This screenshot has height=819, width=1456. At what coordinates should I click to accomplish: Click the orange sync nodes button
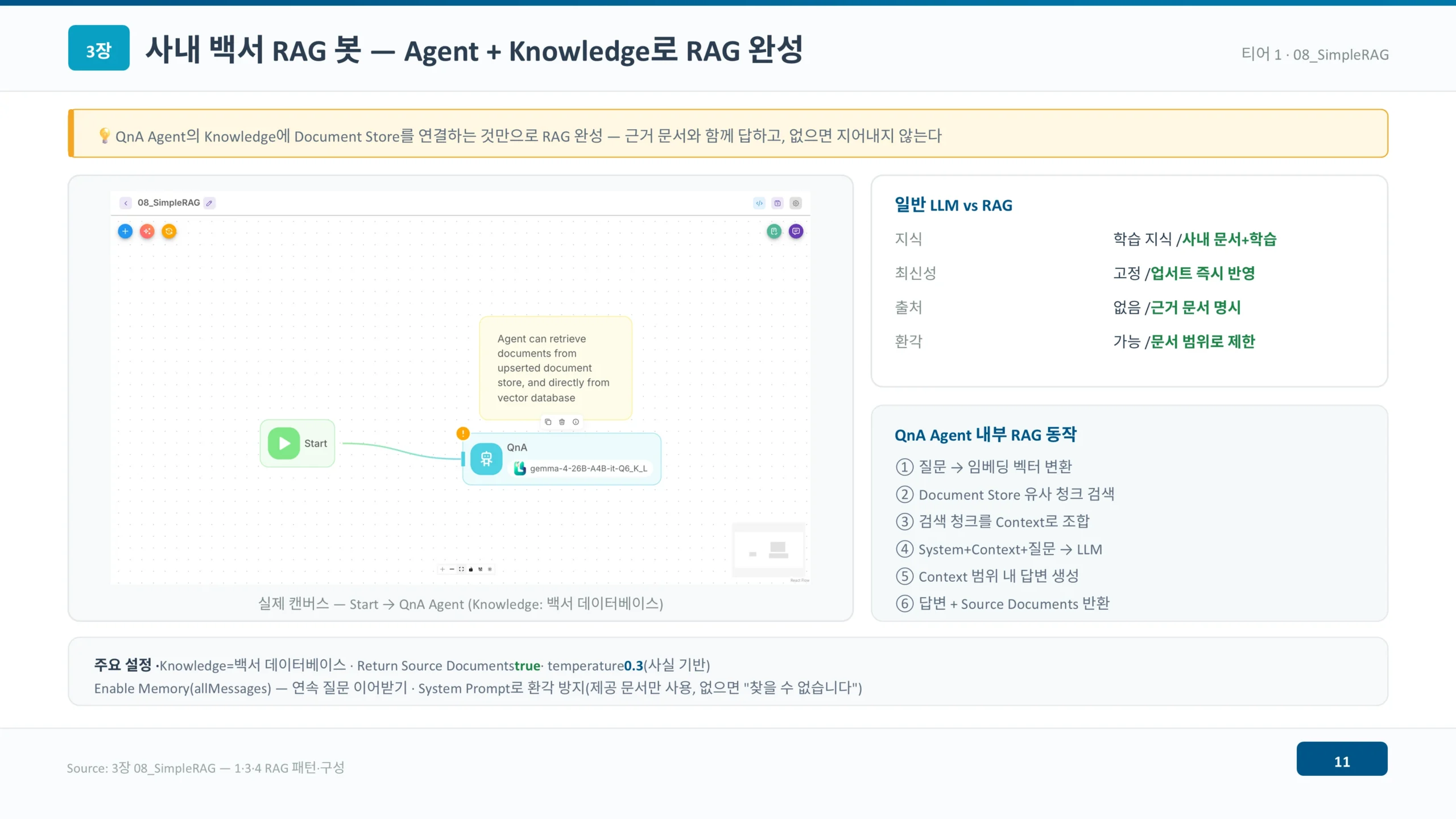point(169,231)
